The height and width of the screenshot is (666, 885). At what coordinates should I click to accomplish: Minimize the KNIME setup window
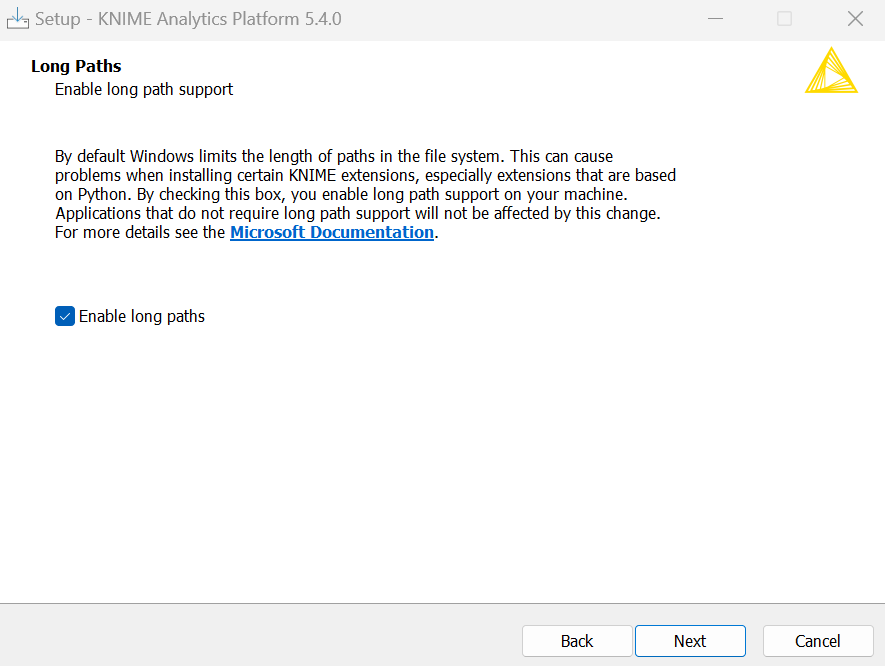(714, 19)
